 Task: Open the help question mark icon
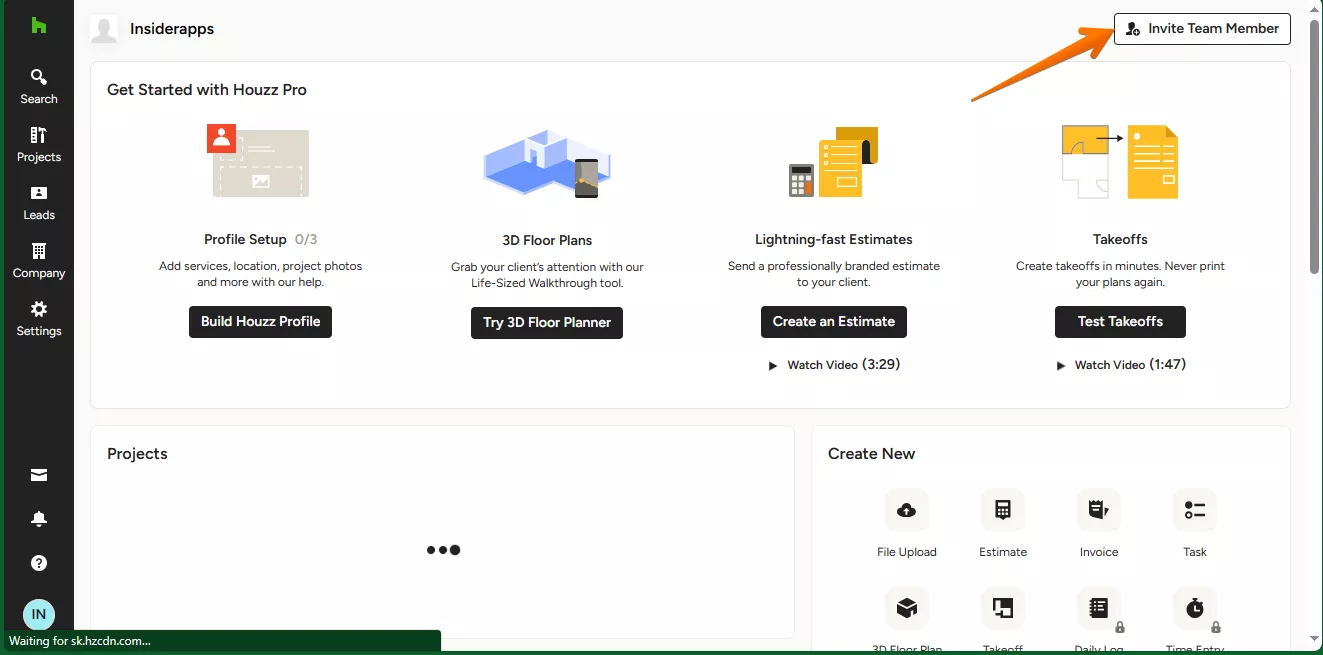pyautogui.click(x=39, y=563)
